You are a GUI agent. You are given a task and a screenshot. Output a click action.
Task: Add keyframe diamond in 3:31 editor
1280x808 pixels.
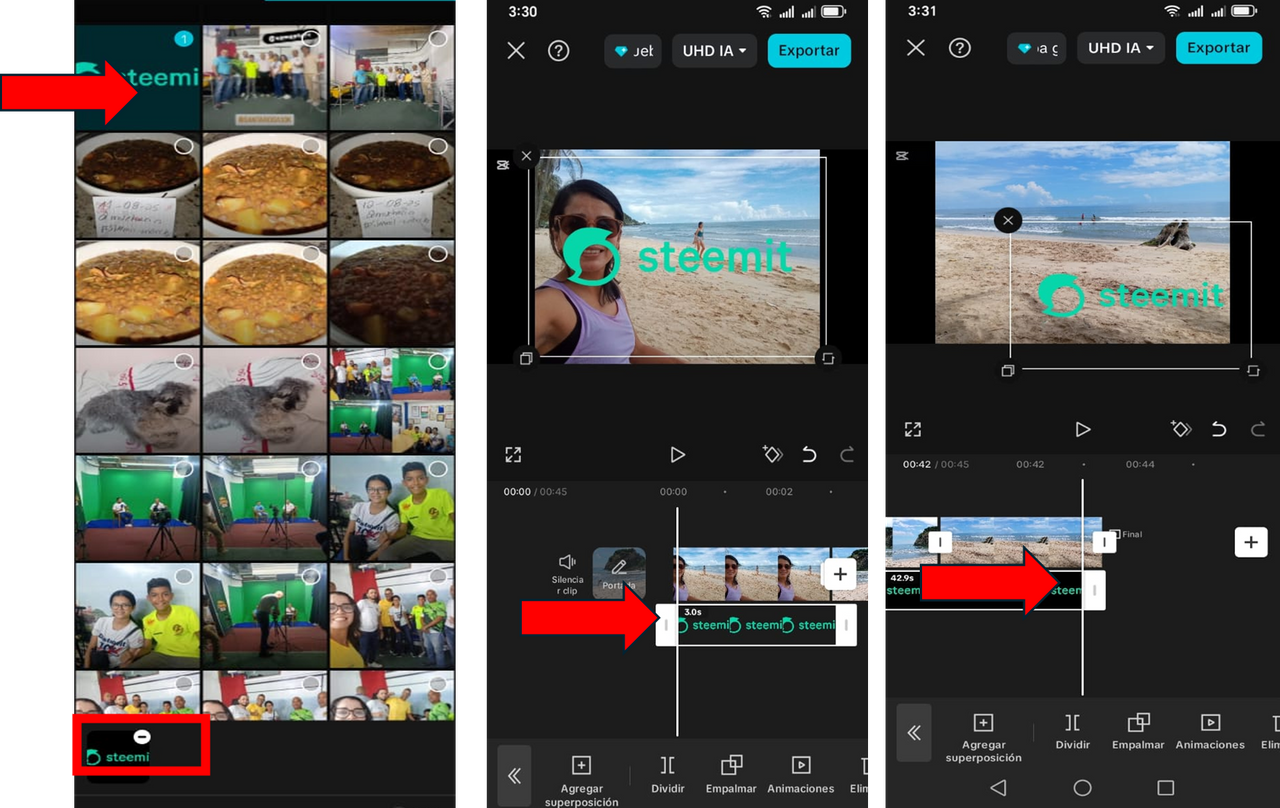[1180, 429]
